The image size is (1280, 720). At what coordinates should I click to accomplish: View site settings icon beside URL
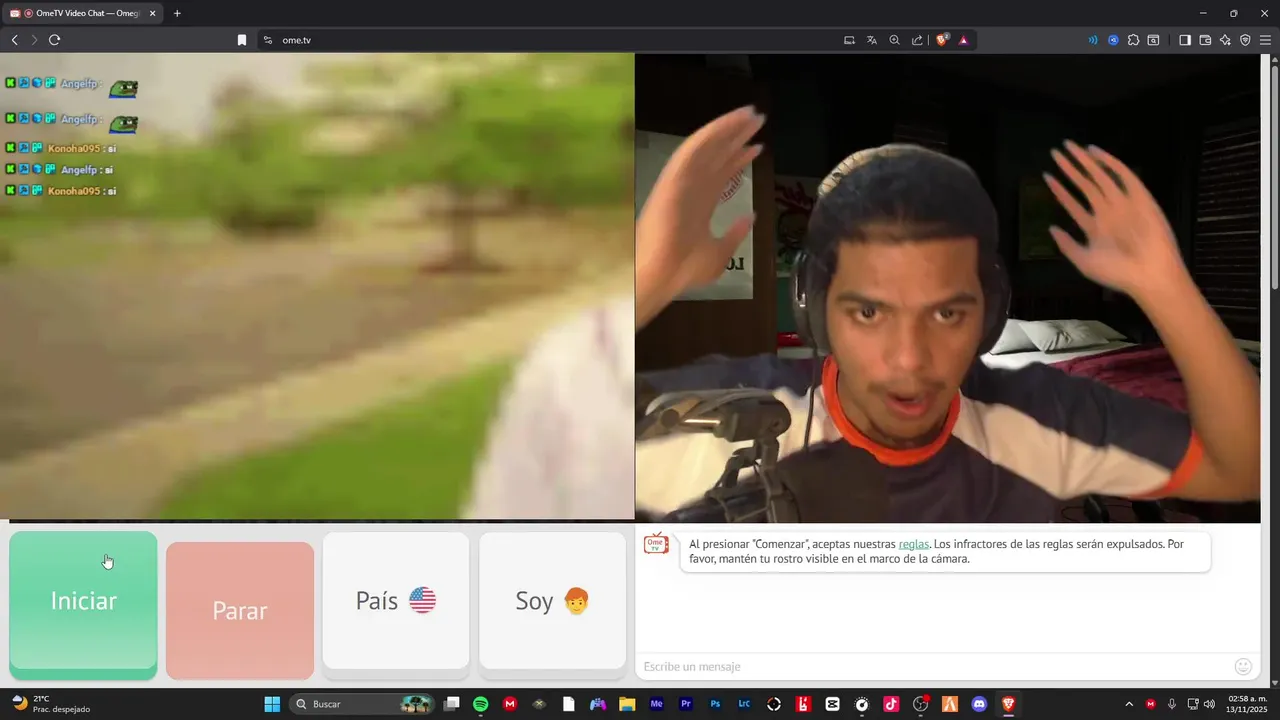point(267,40)
